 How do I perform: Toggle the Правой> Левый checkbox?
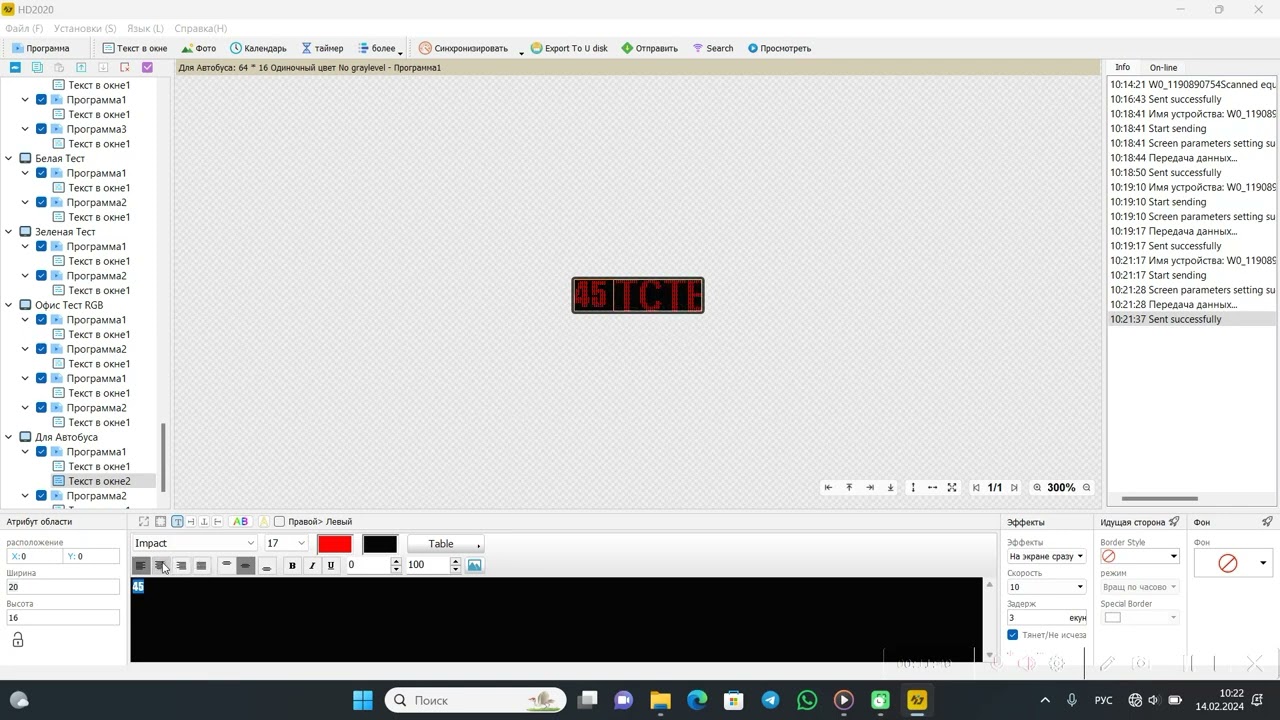click(280, 521)
